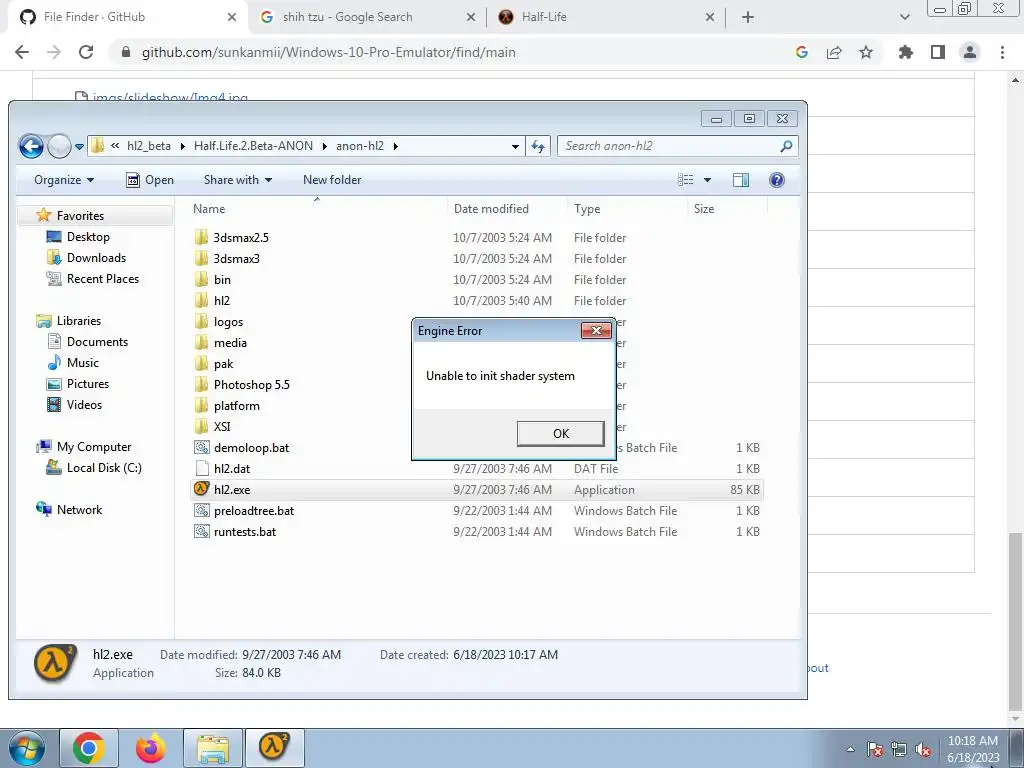Image resolution: width=1024 pixels, height=768 pixels.
Task: Open Downloads in navigation pane
Action: (96, 257)
